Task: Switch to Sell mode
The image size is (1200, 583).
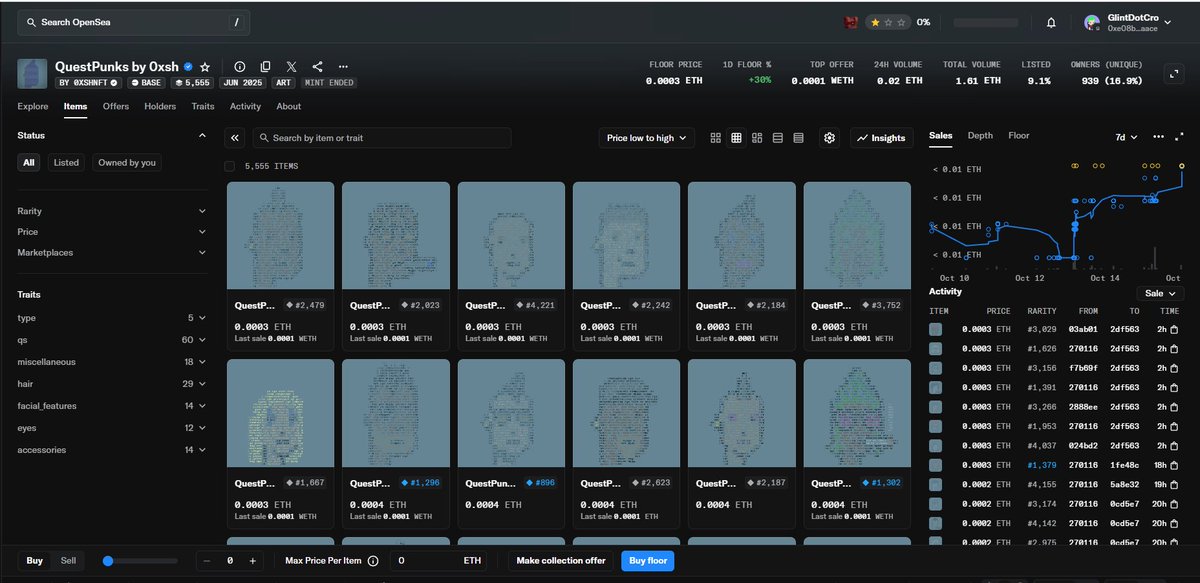Action: [67, 561]
